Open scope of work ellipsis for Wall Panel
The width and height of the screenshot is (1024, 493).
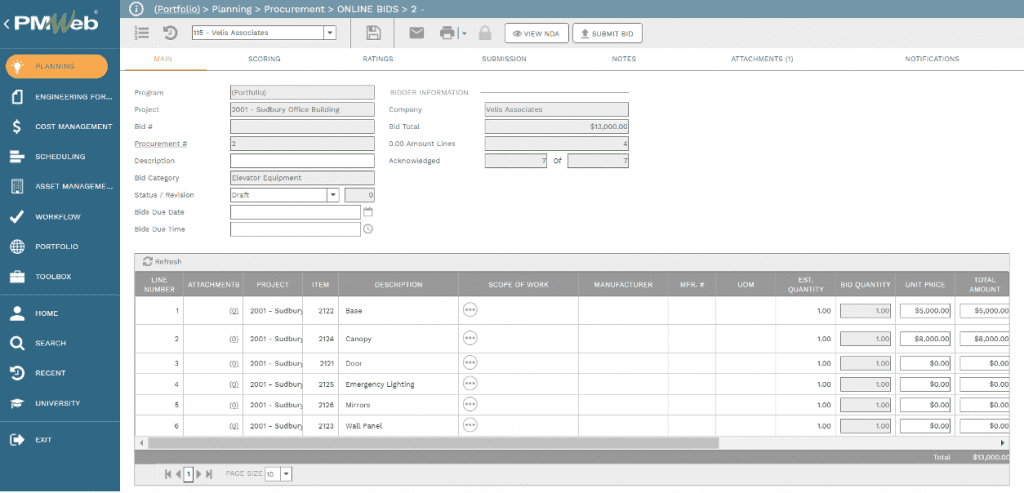click(x=470, y=425)
